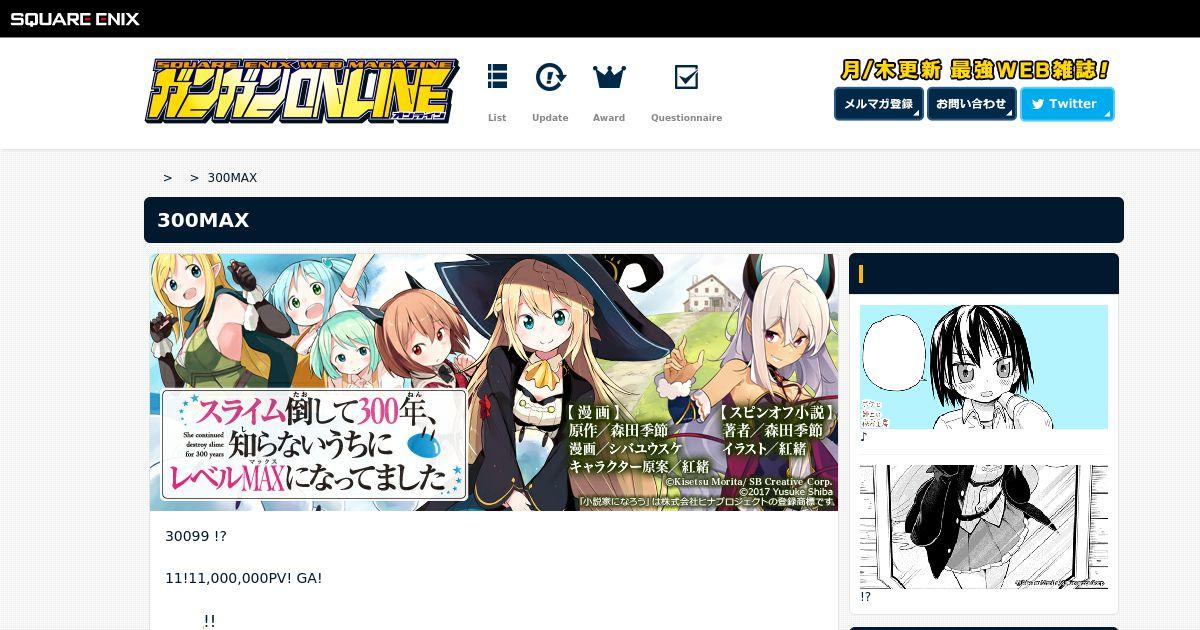Click the 月/木更新 最強WEB雑誌 slogan
Image resolution: width=1200 pixels, height=630 pixels.
click(975, 70)
